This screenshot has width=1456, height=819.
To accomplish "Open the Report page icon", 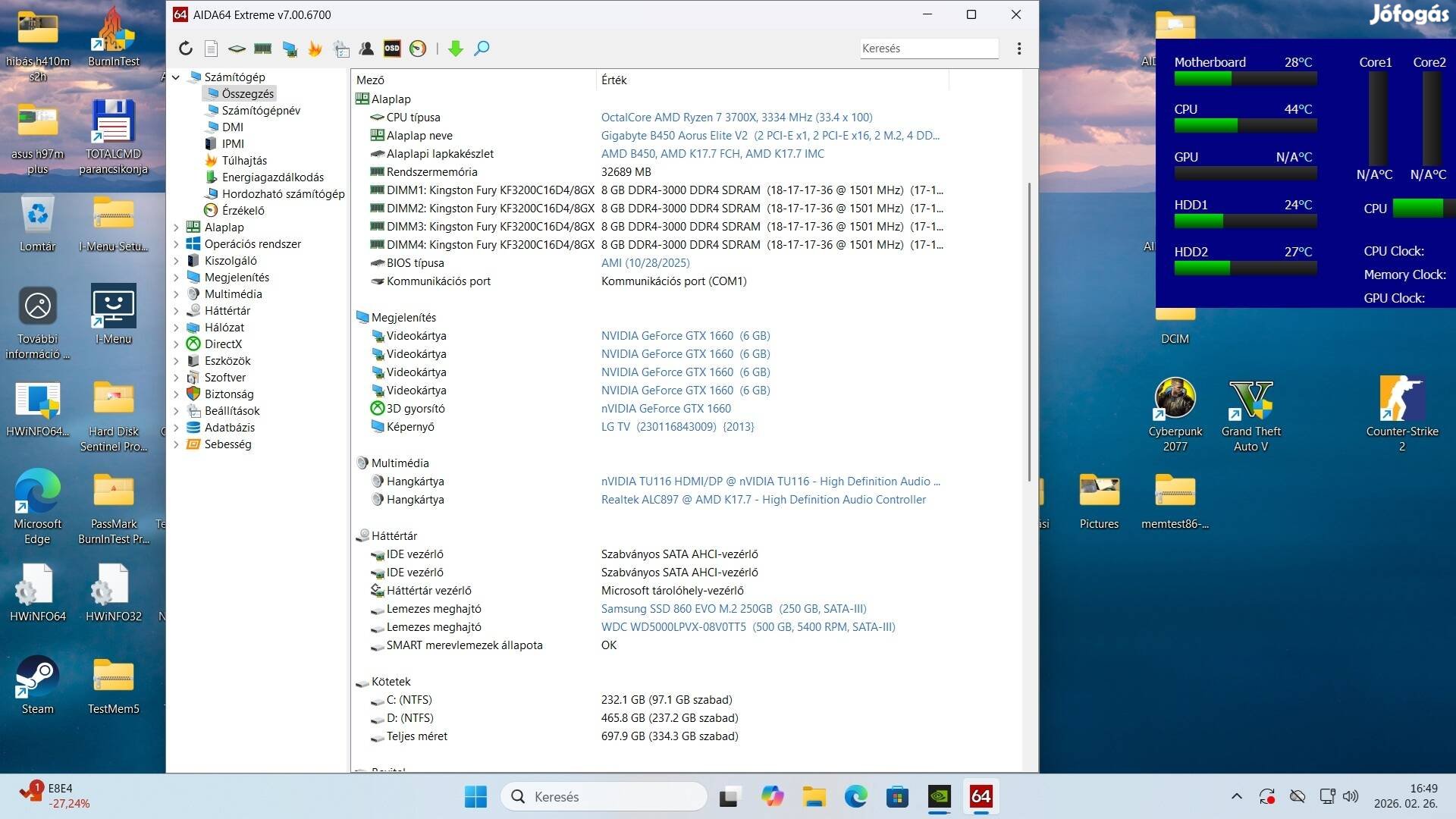I will tap(212, 49).
